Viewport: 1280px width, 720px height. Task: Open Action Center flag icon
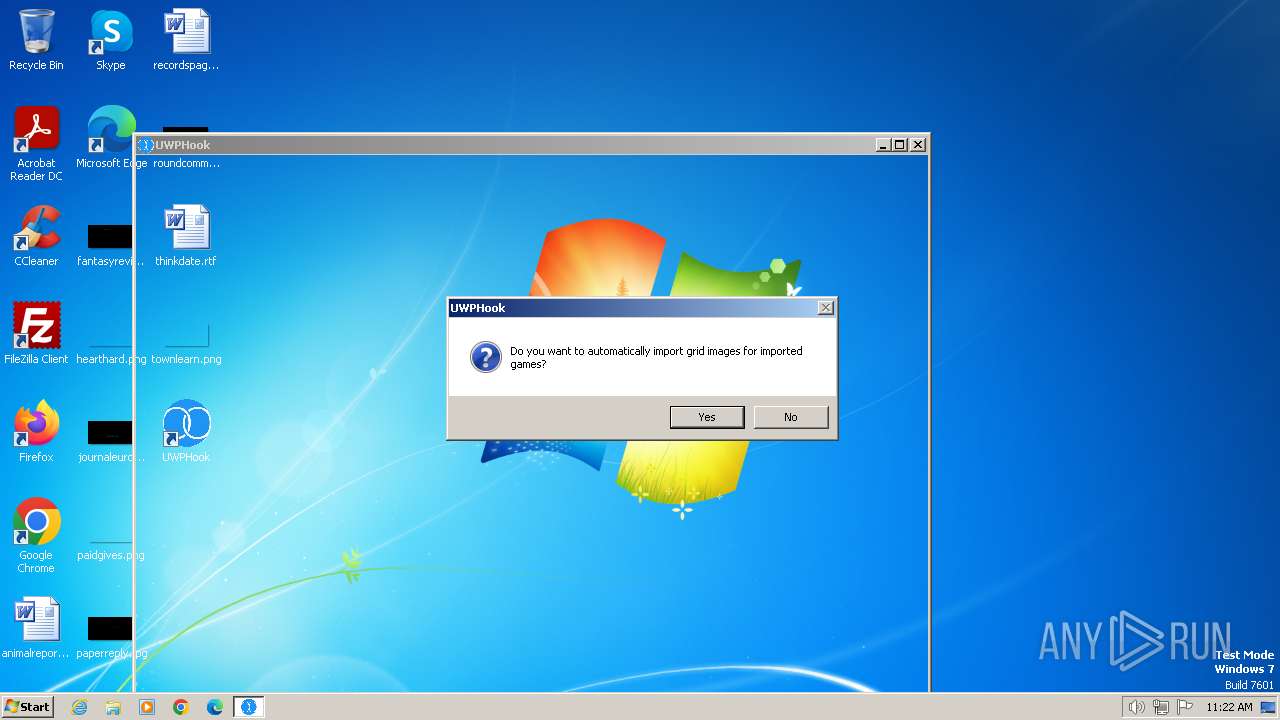1185,707
